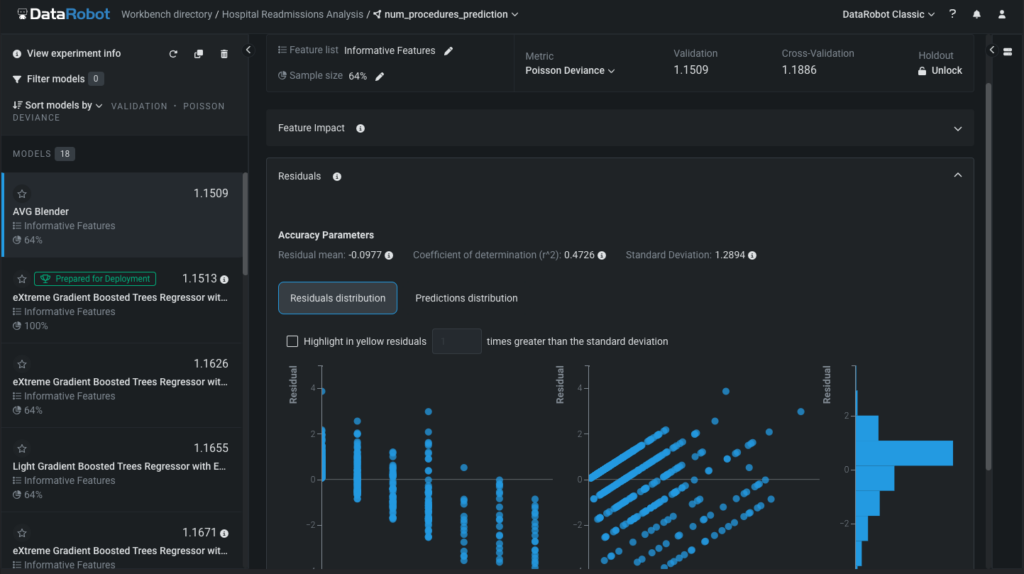Open the right side panel menu icon
Screen dimensions: 1024x574
click(1008, 51)
